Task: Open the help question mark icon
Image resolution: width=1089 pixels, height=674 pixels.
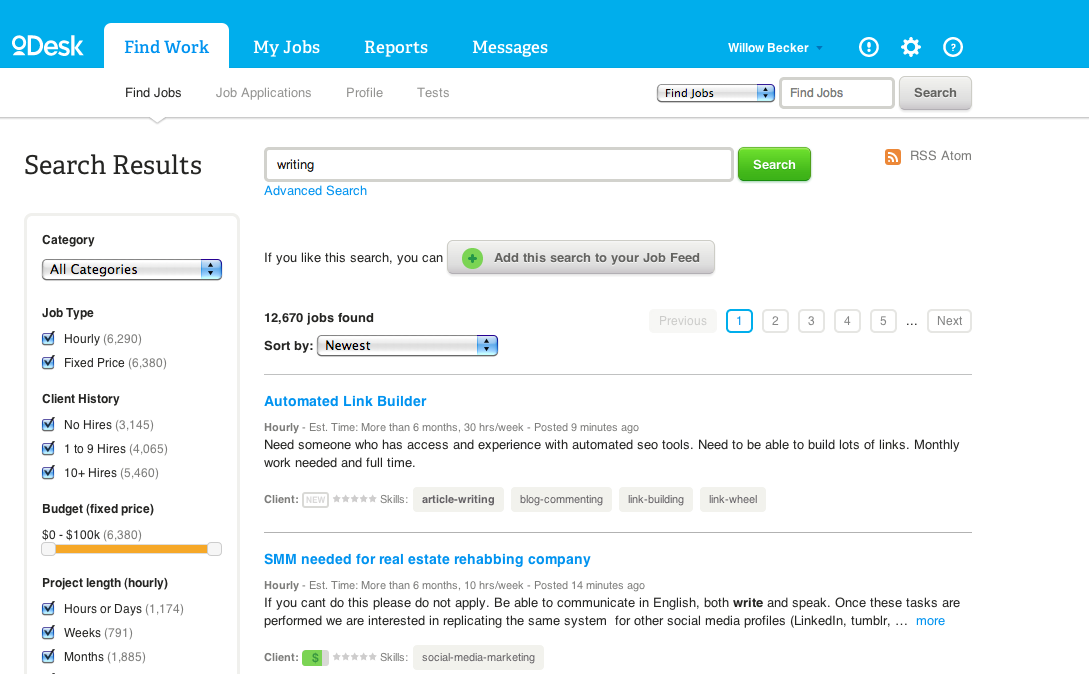Action: pyautogui.click(x=953, y=47)
